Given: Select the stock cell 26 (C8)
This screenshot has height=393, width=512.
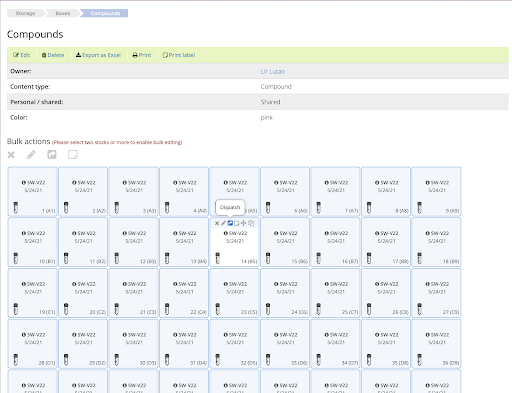Looking at the screenshot, I should (x=386, y=293).
